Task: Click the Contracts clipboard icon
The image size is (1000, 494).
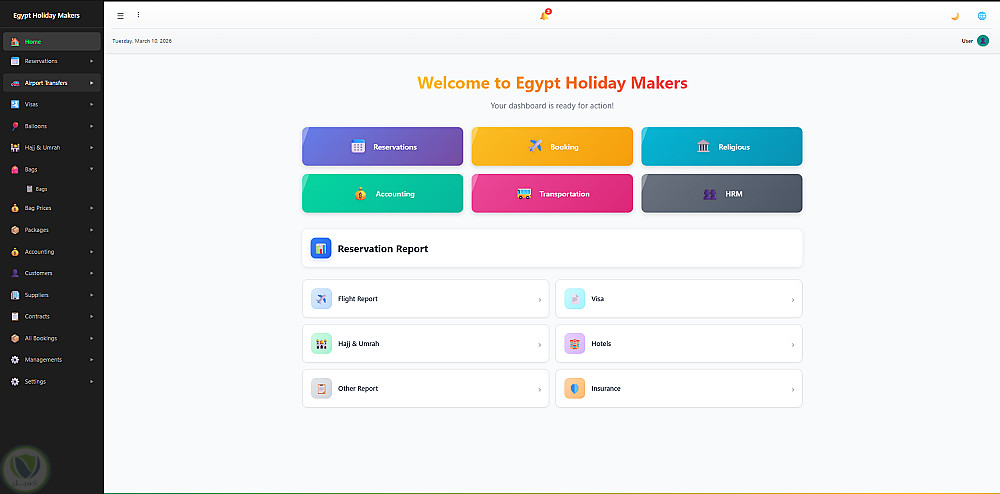Action: pos(15,316)
